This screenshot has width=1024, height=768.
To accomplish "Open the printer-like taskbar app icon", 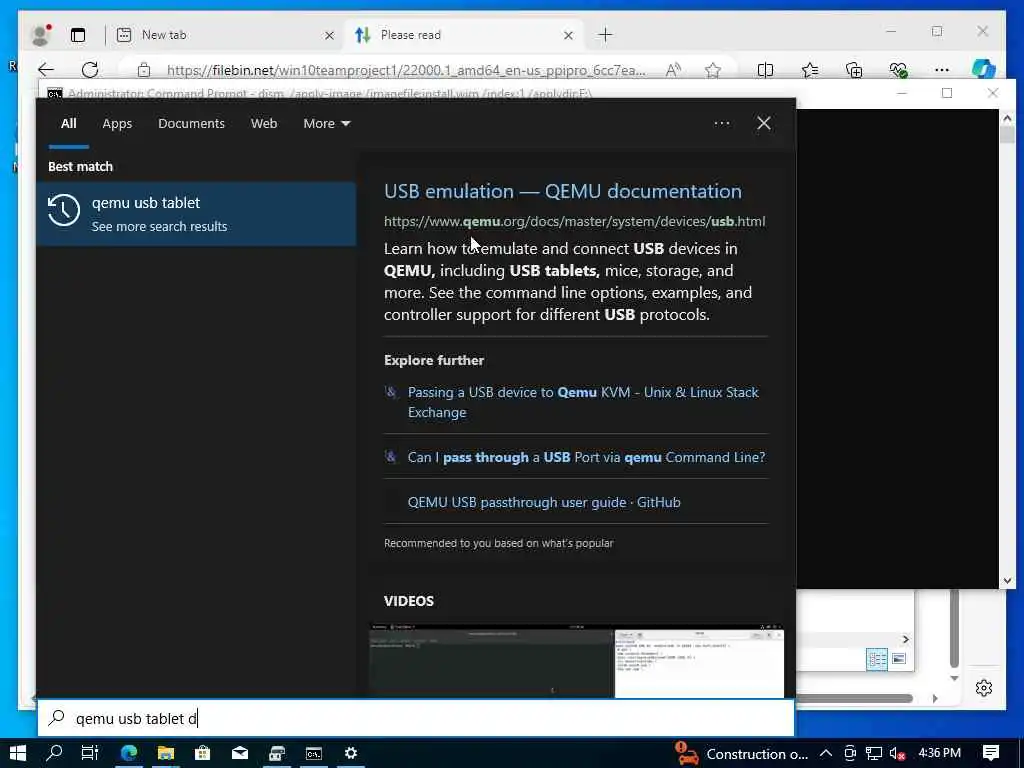I will tap(277, 753).
